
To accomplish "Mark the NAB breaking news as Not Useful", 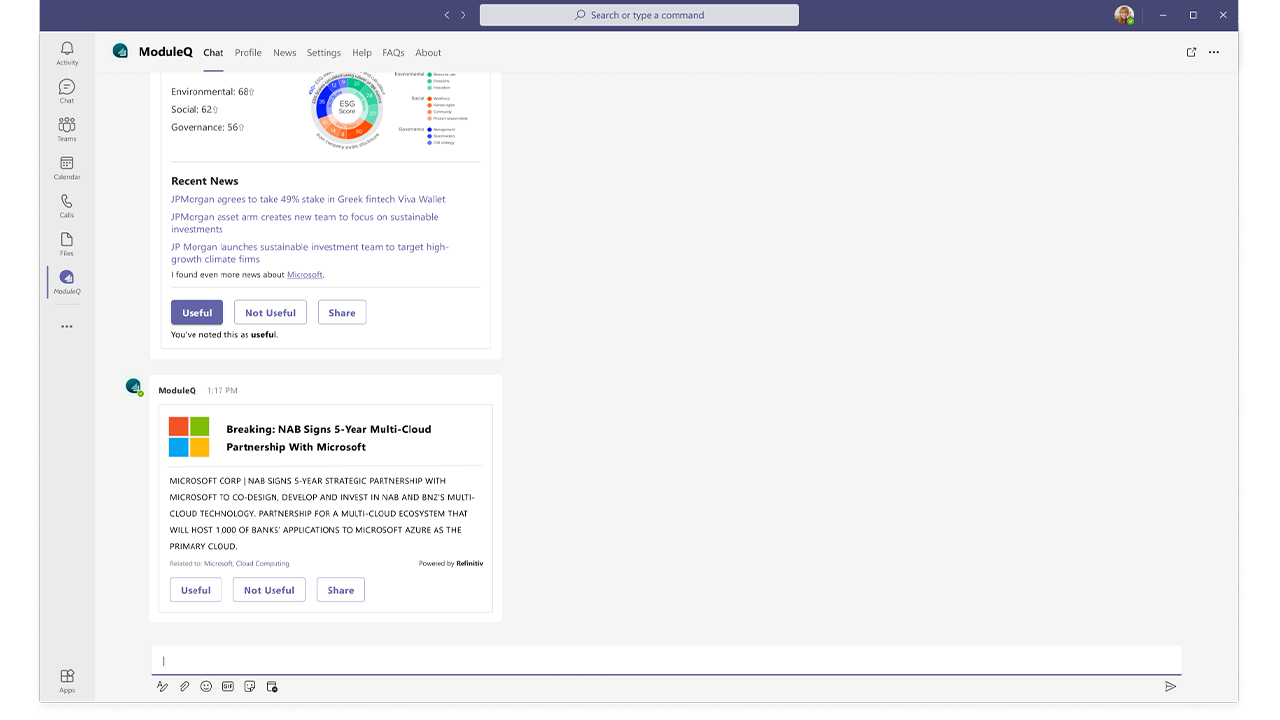I will click(x=269, y=590).
